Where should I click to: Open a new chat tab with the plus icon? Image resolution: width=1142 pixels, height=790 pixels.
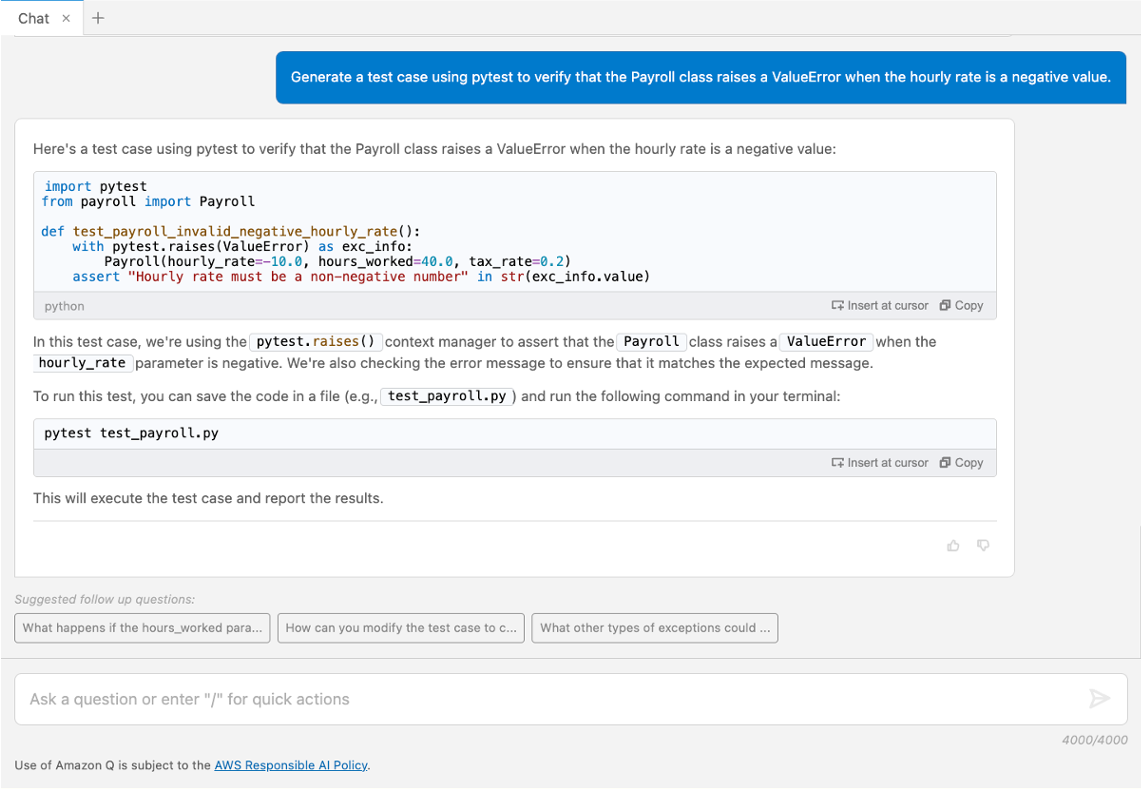[x=98, y=17]
